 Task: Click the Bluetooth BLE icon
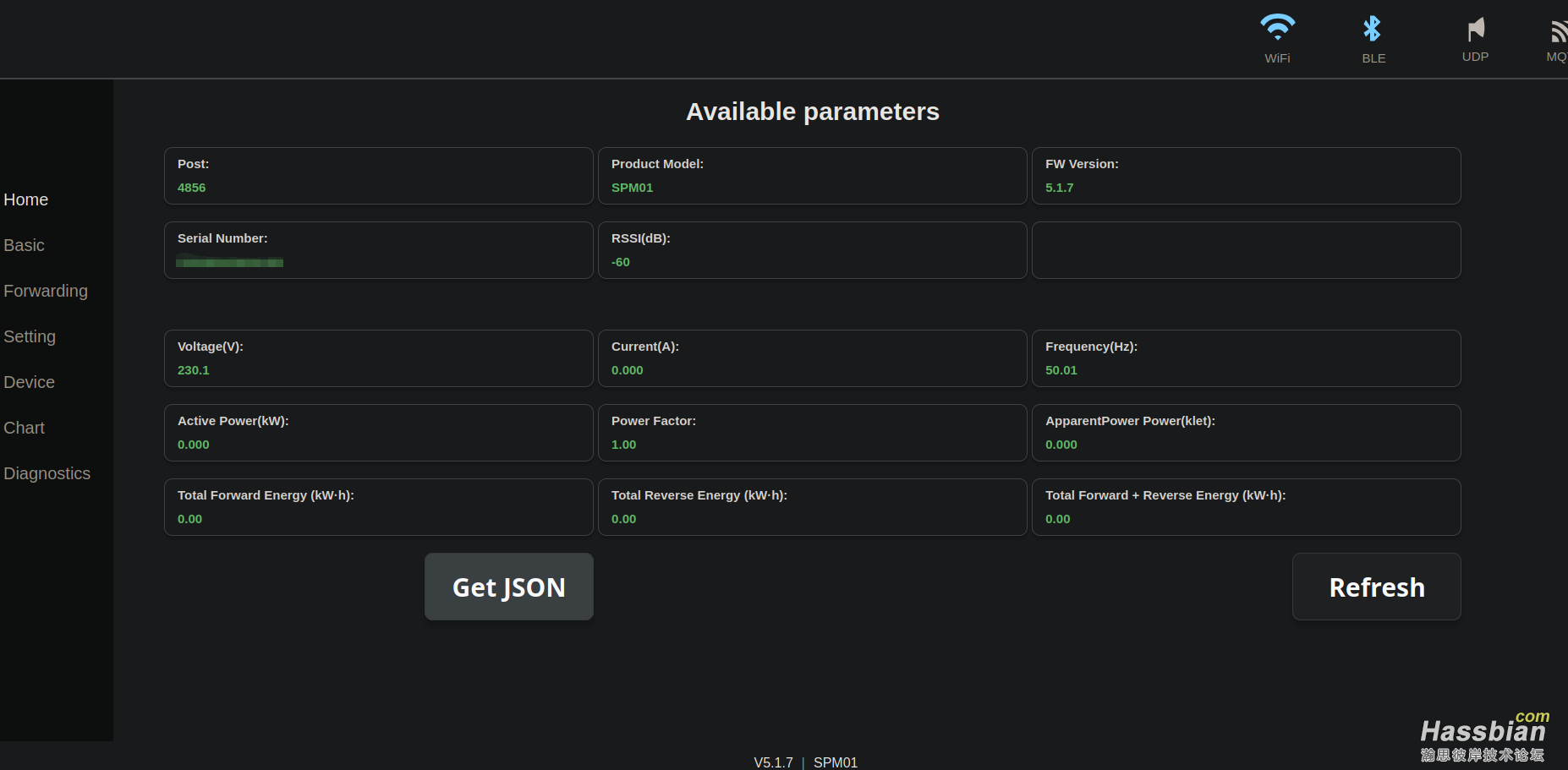coord(1372,30)
